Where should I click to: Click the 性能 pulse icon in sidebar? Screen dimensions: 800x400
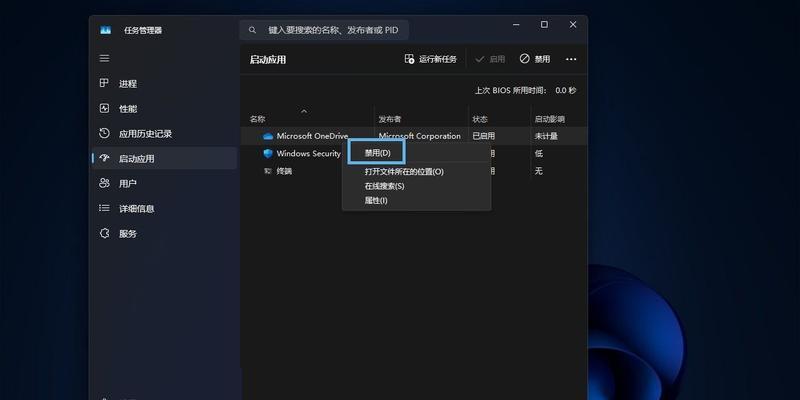pos(104,108)
